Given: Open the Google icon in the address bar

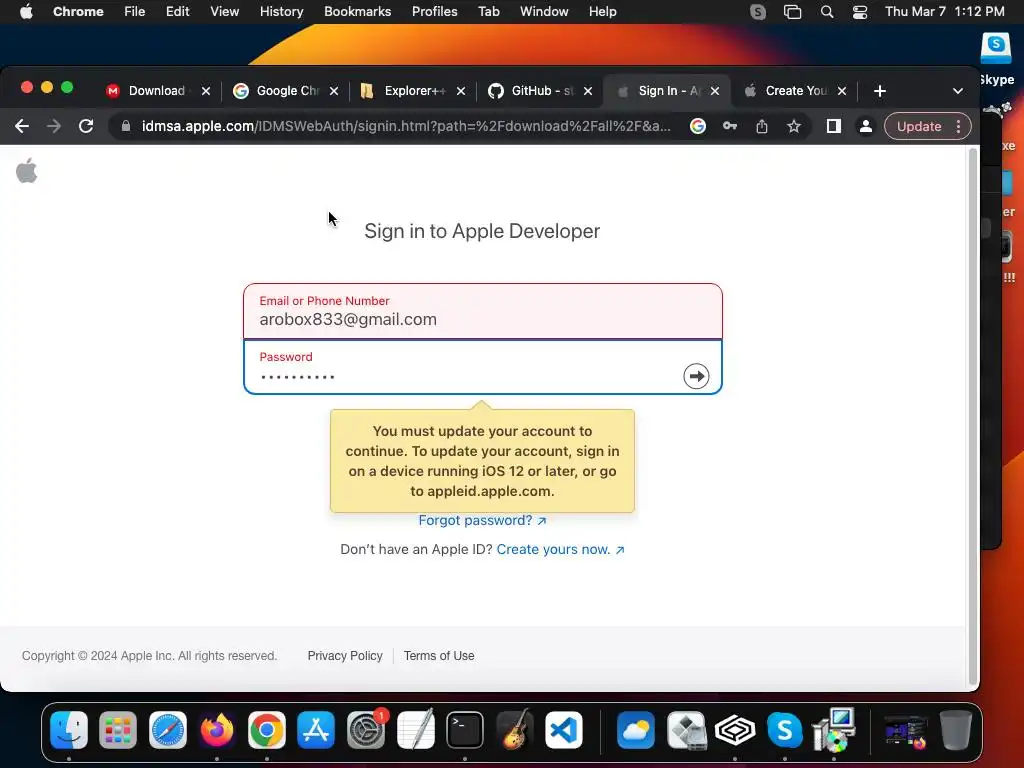Looking at the screenshot, I should click(x=697, y=126).
